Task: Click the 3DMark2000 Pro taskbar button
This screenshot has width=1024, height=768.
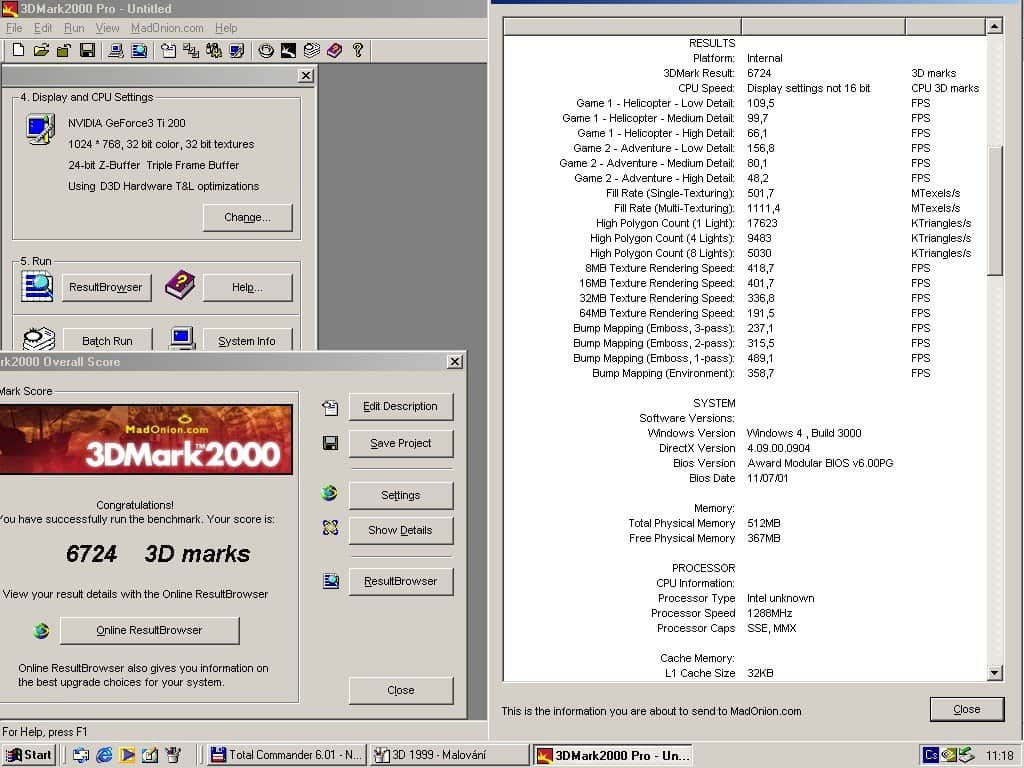Action: pyautogui.click(x=613, y=755)
